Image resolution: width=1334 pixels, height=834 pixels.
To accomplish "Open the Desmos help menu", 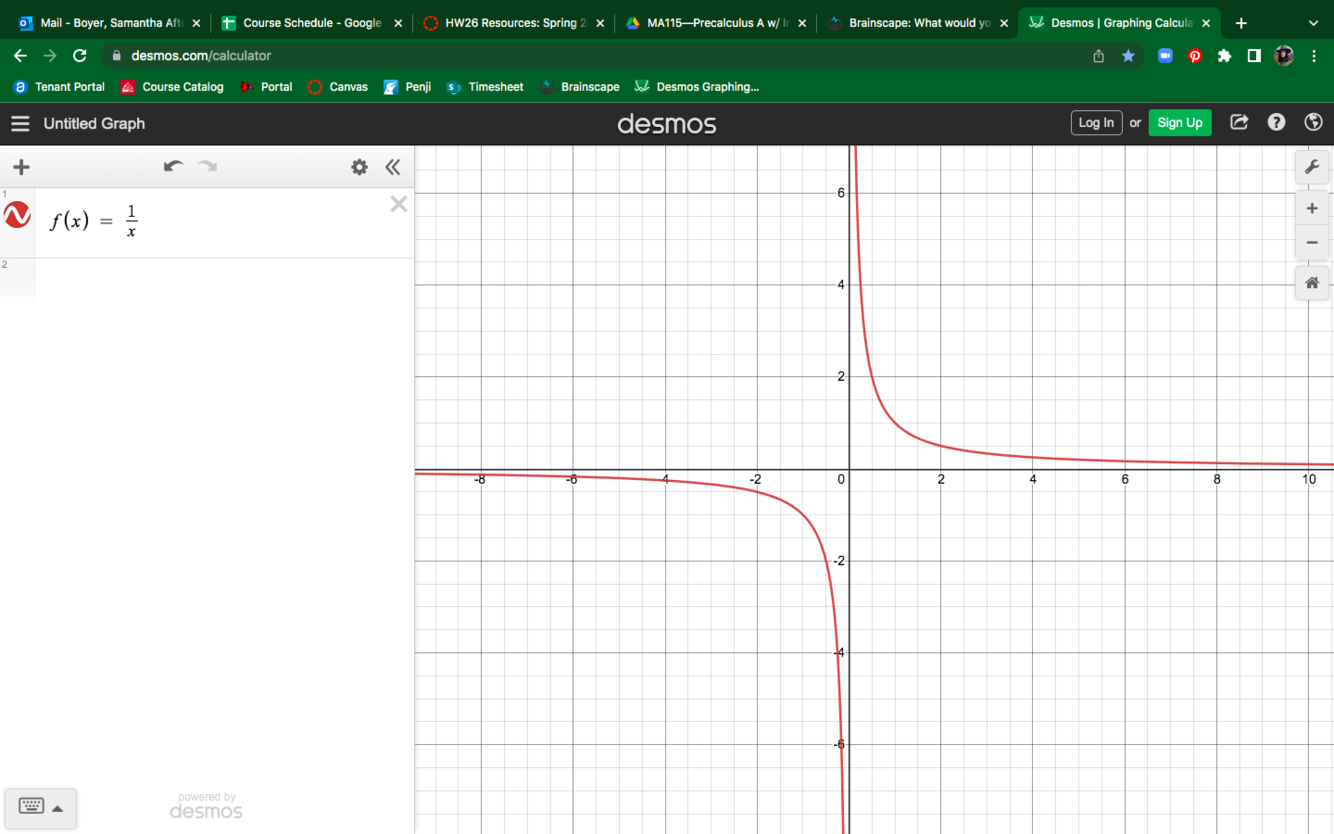I will coord(1276,122).
